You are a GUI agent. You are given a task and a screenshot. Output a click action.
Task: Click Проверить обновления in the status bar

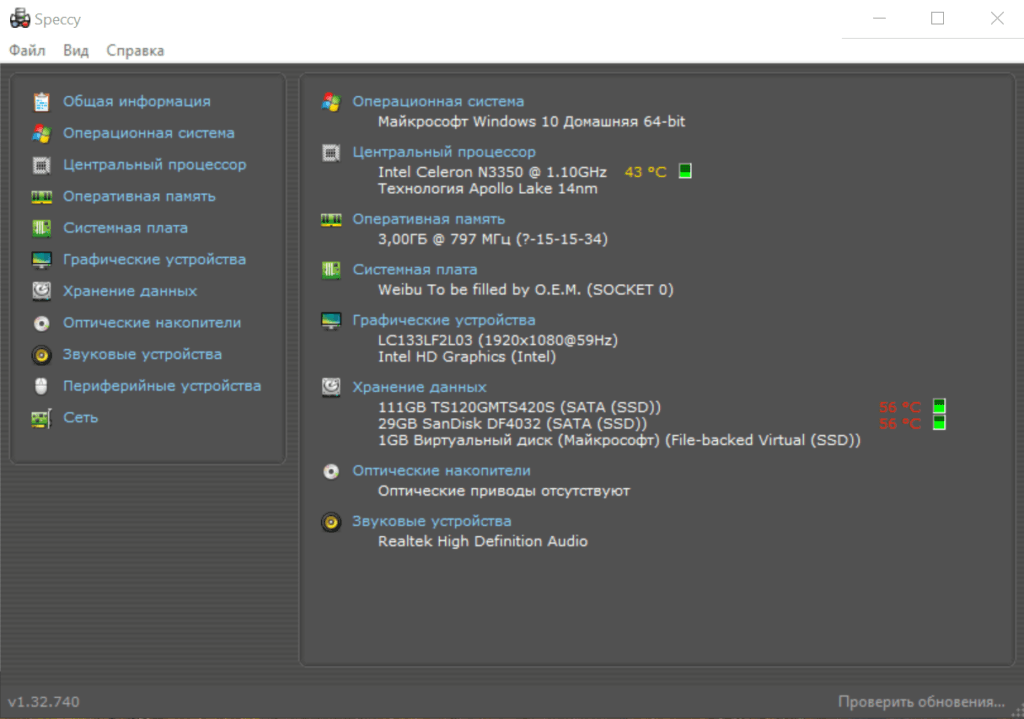point(921,702)
